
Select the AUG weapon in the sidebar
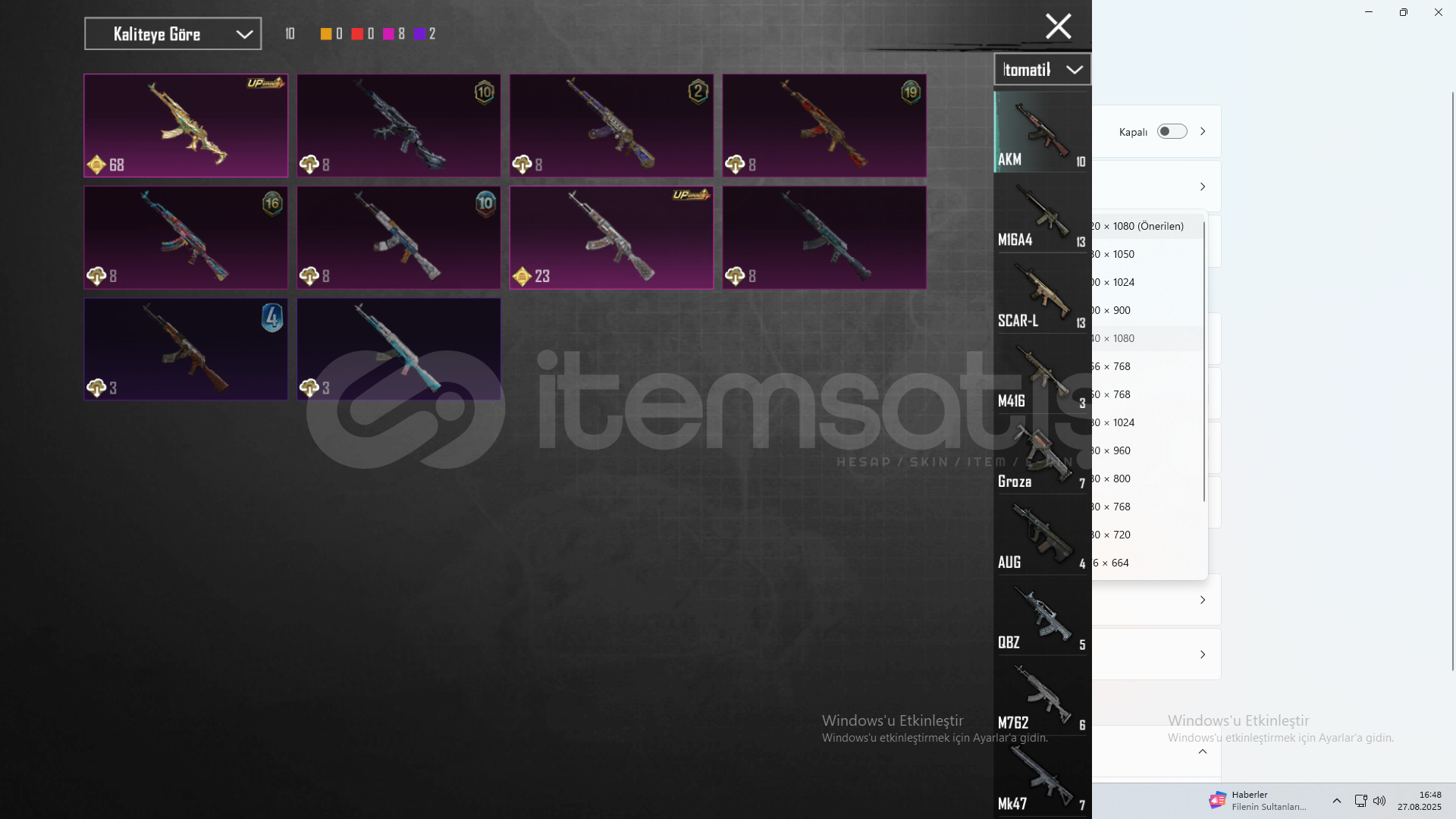pyautogui.click(x=1042, y=535)
